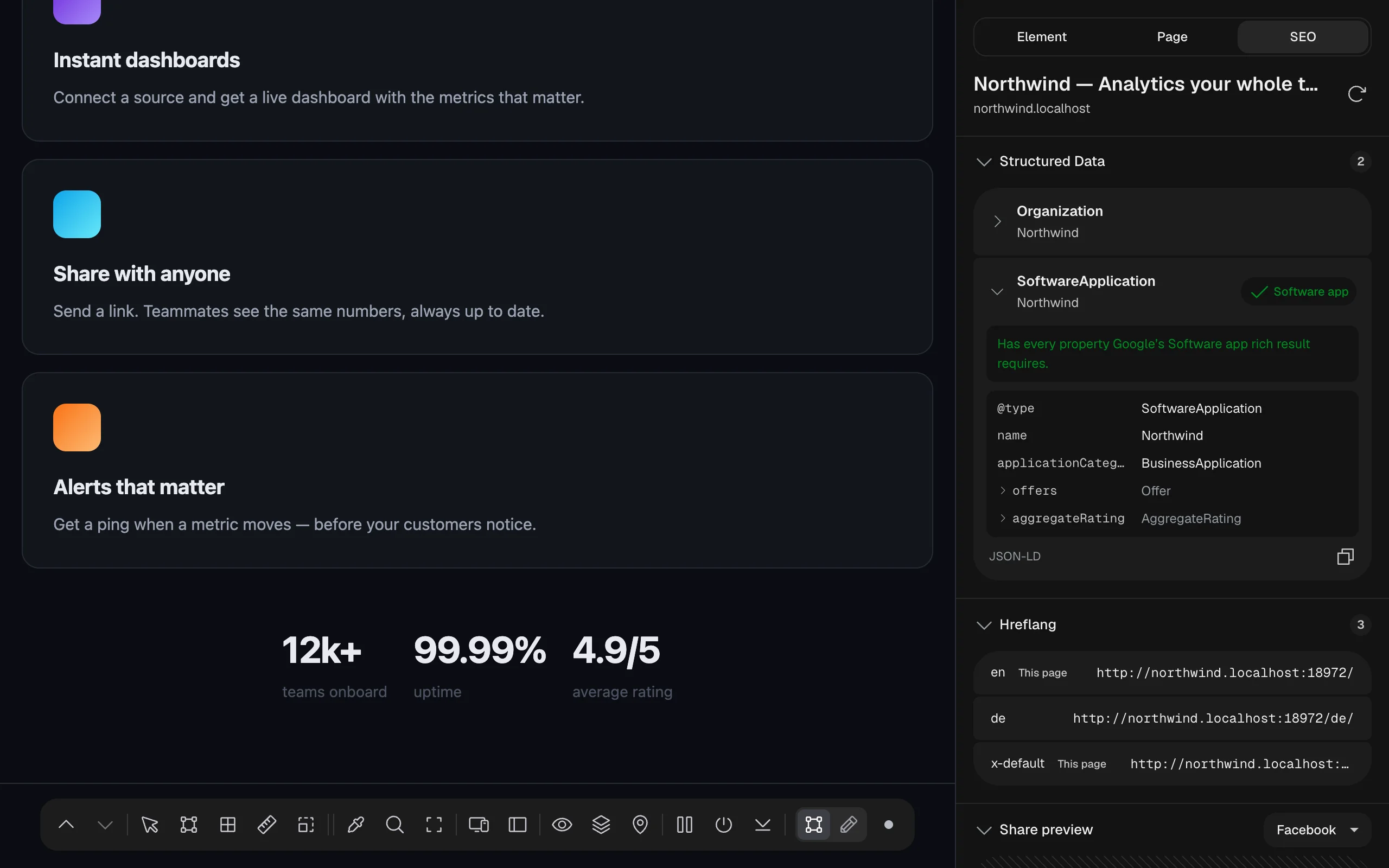Collapse the SoftwareApplication entry
1389x868 pixels.
997,292
